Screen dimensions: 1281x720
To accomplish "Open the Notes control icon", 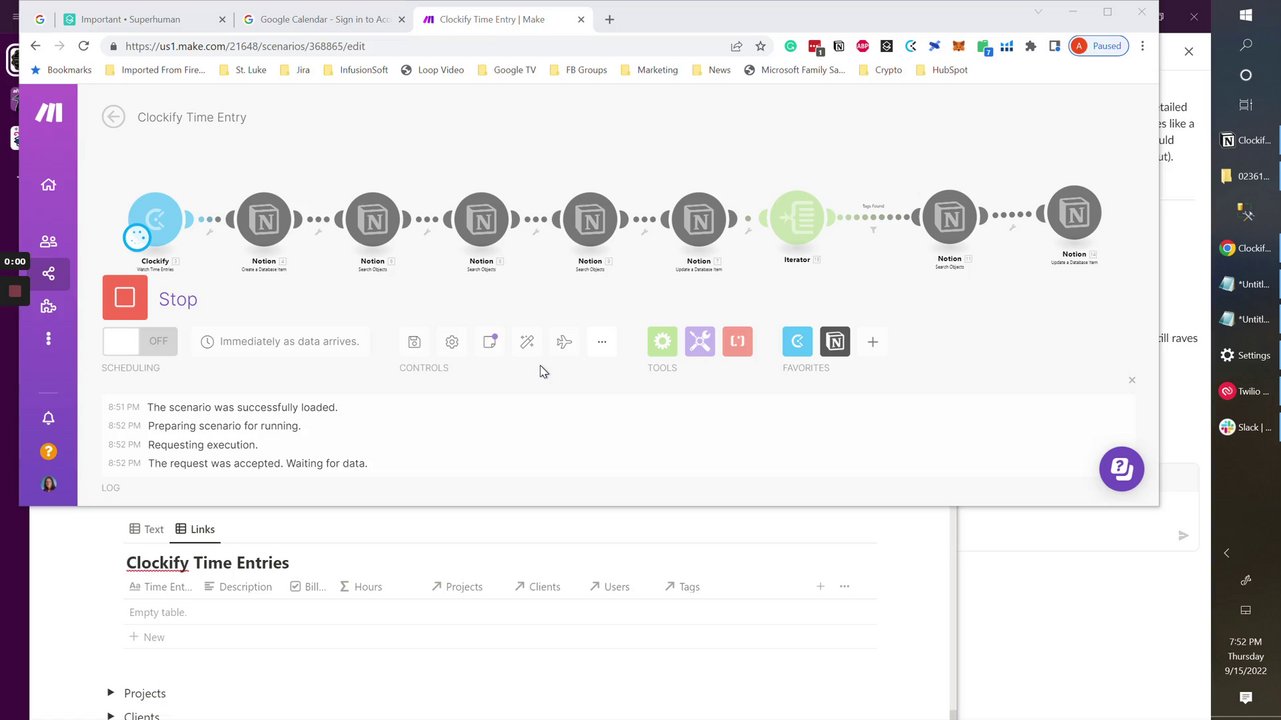I will (x=490, y=342).
